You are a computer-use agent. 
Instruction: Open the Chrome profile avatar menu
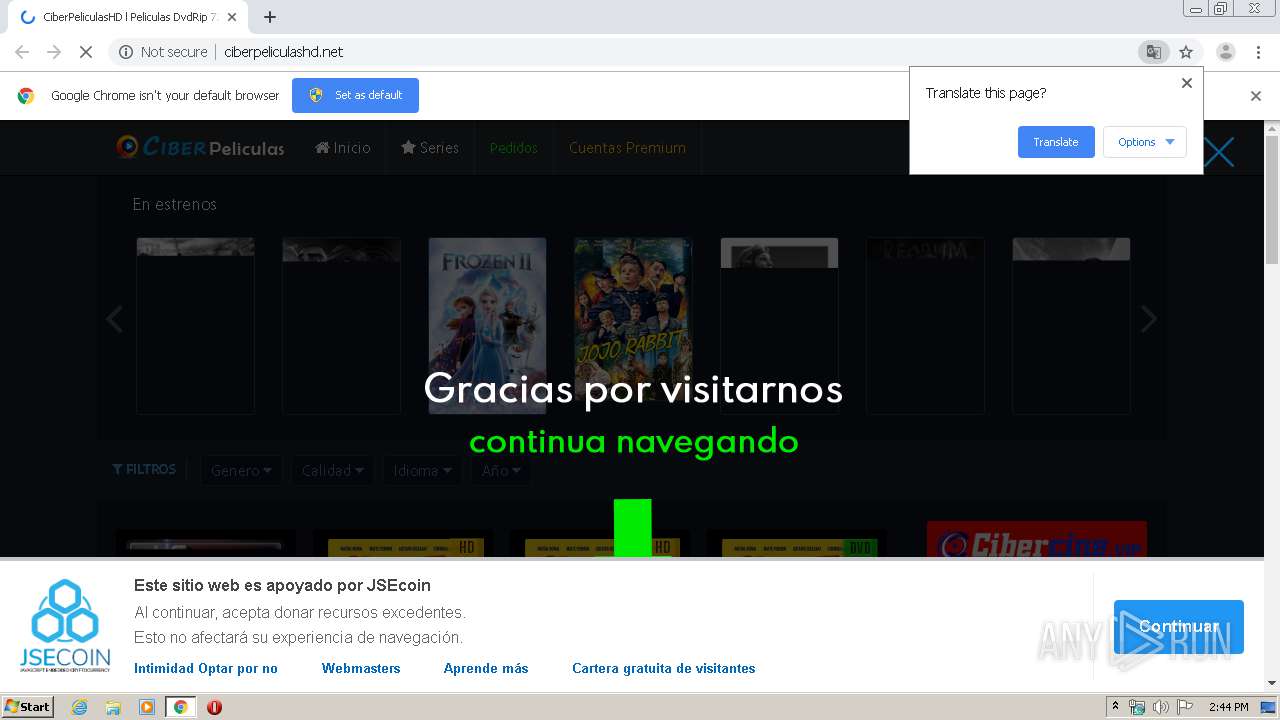[1225, 52]
